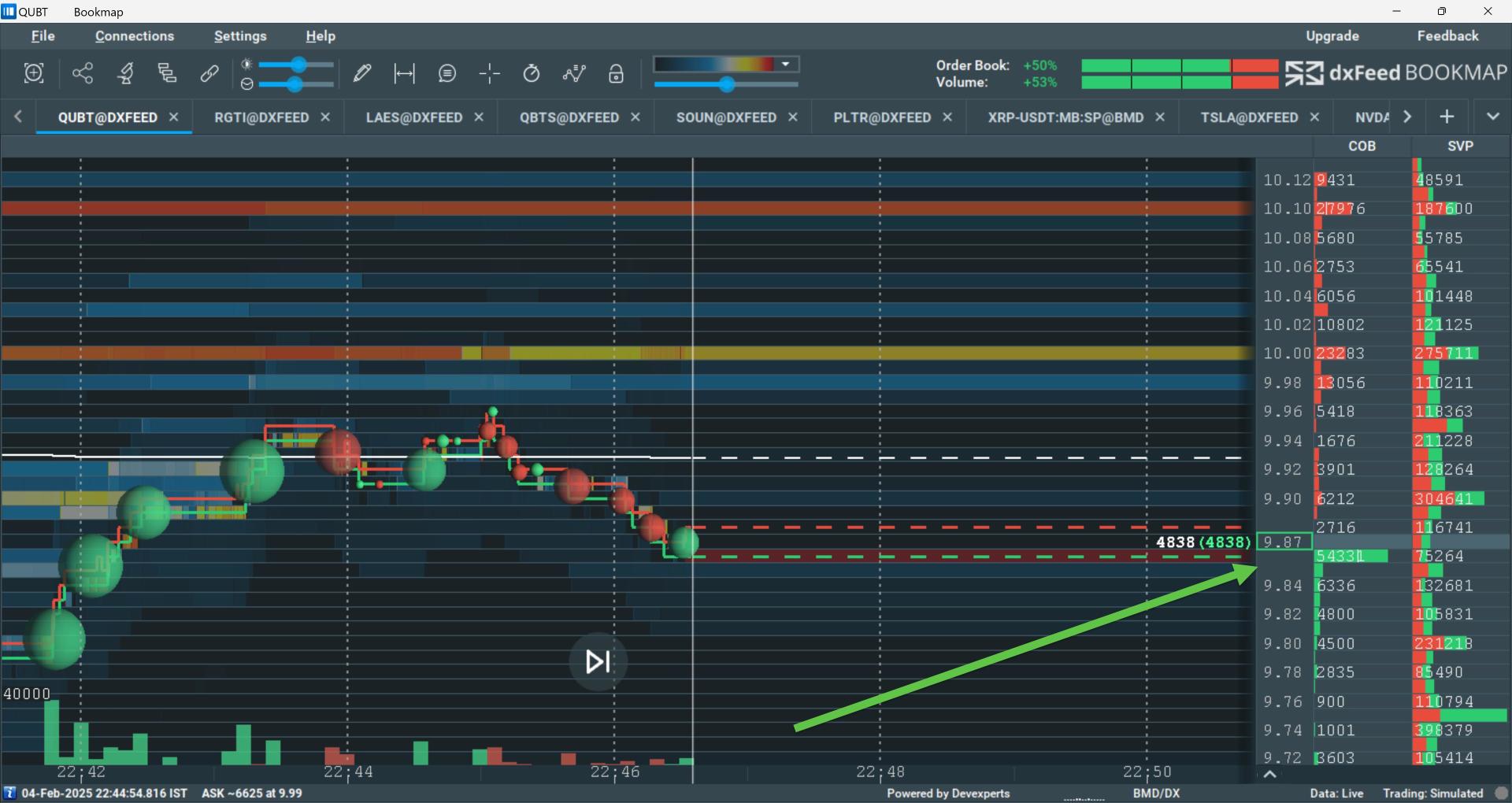Click Trading: Simulated status text

coord(1432,794)
